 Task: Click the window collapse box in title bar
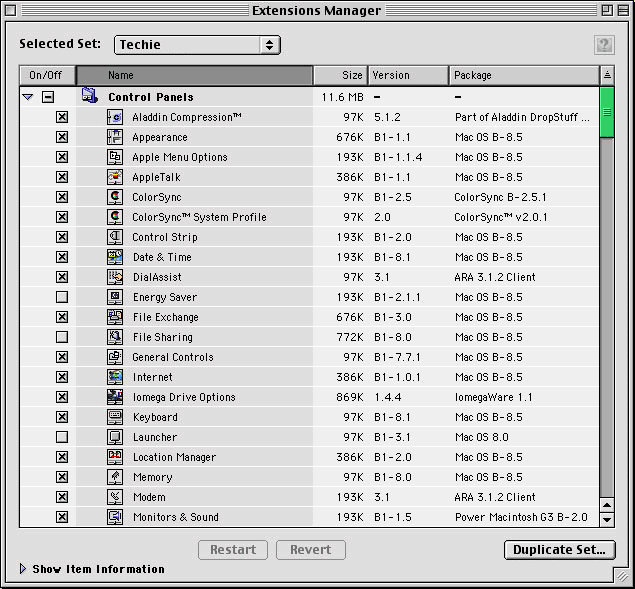(x=623, y=11)
